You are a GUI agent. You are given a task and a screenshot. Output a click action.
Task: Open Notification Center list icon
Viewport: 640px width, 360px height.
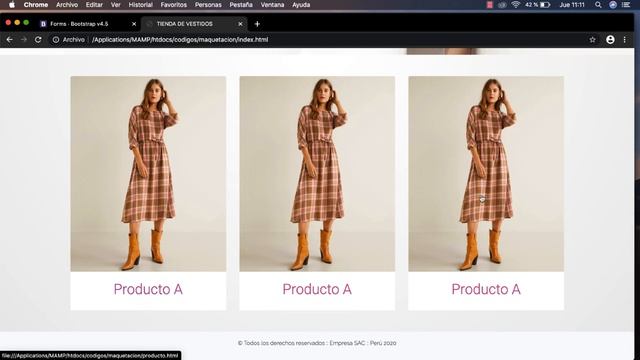click(x=626, y=5)
